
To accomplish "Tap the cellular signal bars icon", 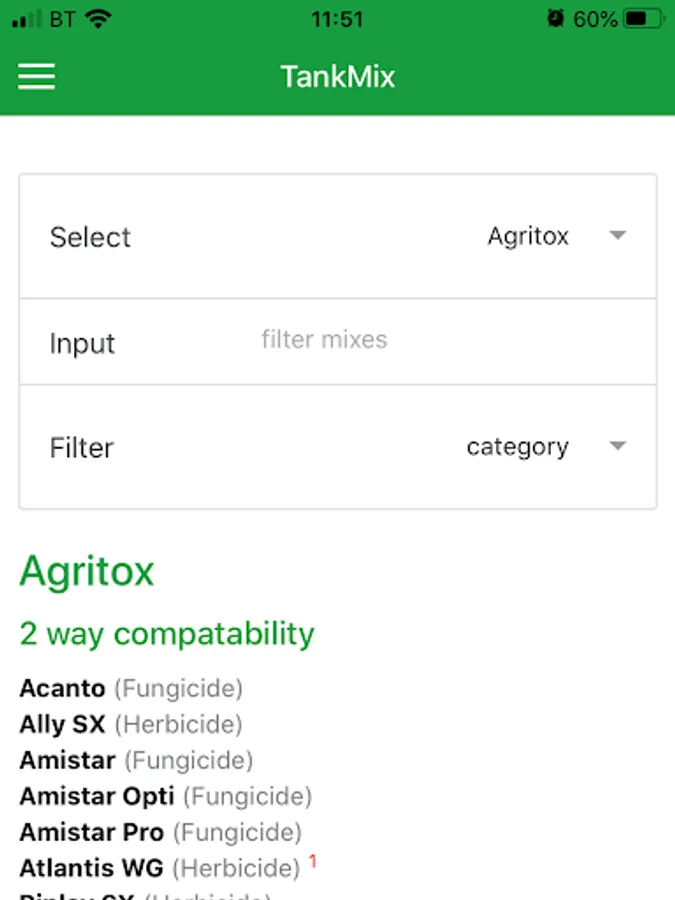I will tap(27, 19).
